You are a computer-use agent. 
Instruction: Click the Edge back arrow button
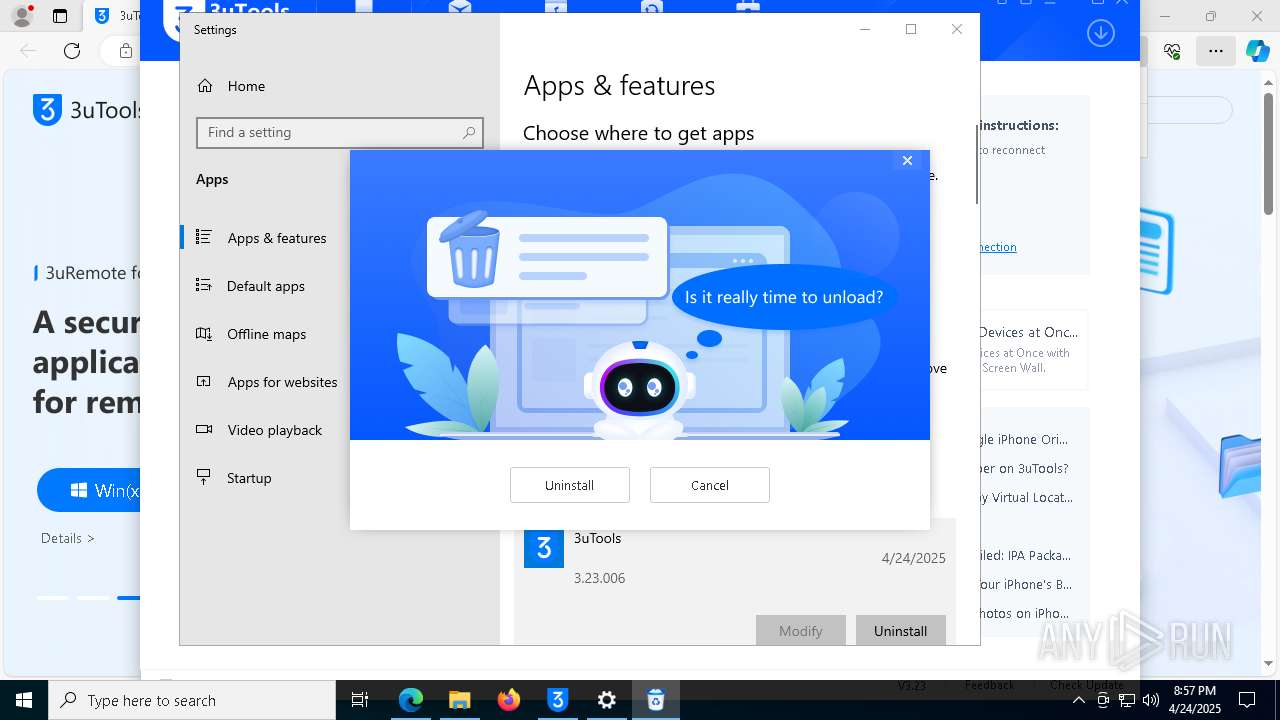click(x=28, y=50)
